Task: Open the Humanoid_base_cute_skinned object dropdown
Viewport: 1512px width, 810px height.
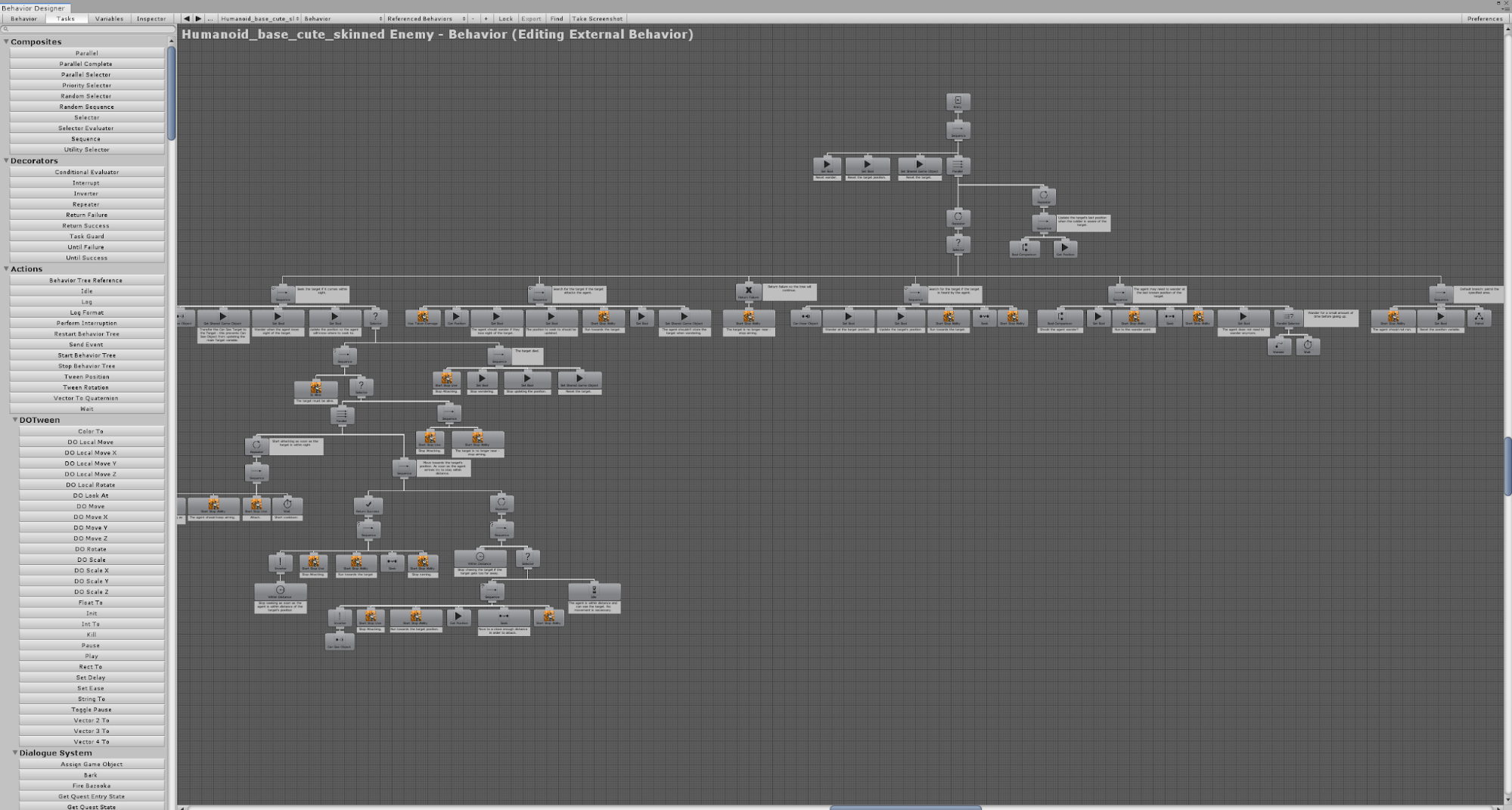Action: (x=259, y=19)
